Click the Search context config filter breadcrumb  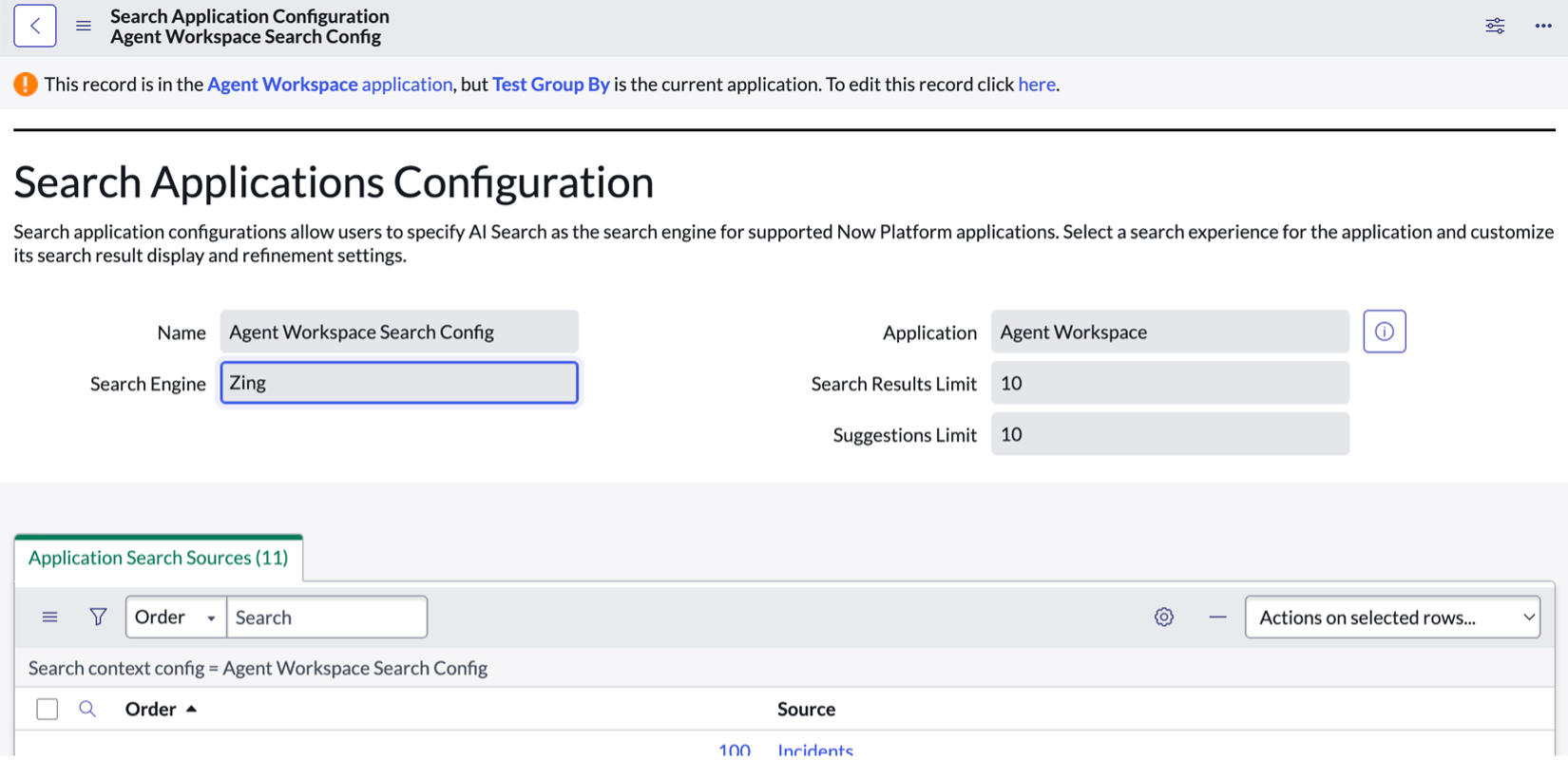click(258, 668)
